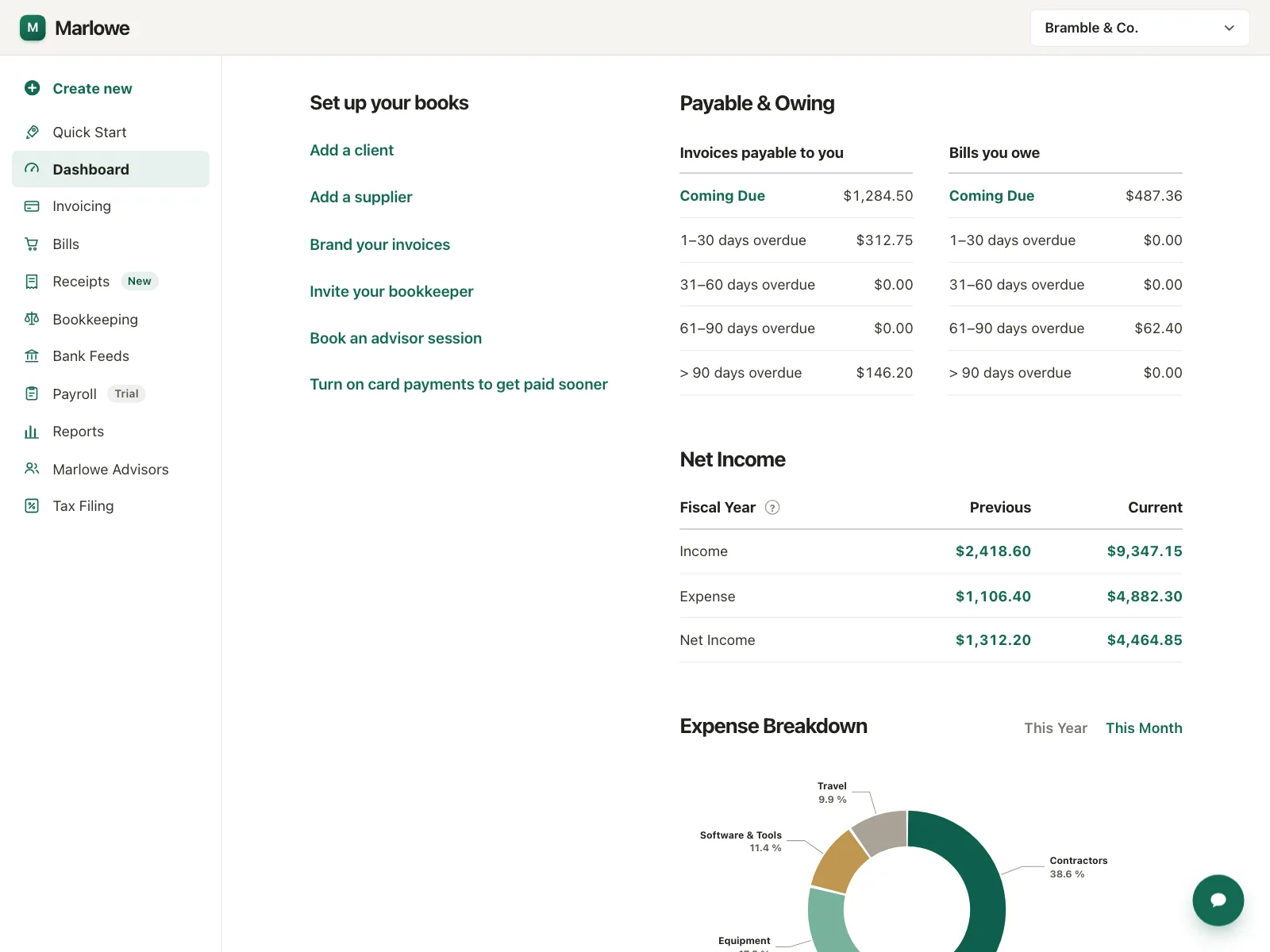Click the Trial badge beside Payroll
The width and height of the screenshot is (1270, 952).
(126, 393)
